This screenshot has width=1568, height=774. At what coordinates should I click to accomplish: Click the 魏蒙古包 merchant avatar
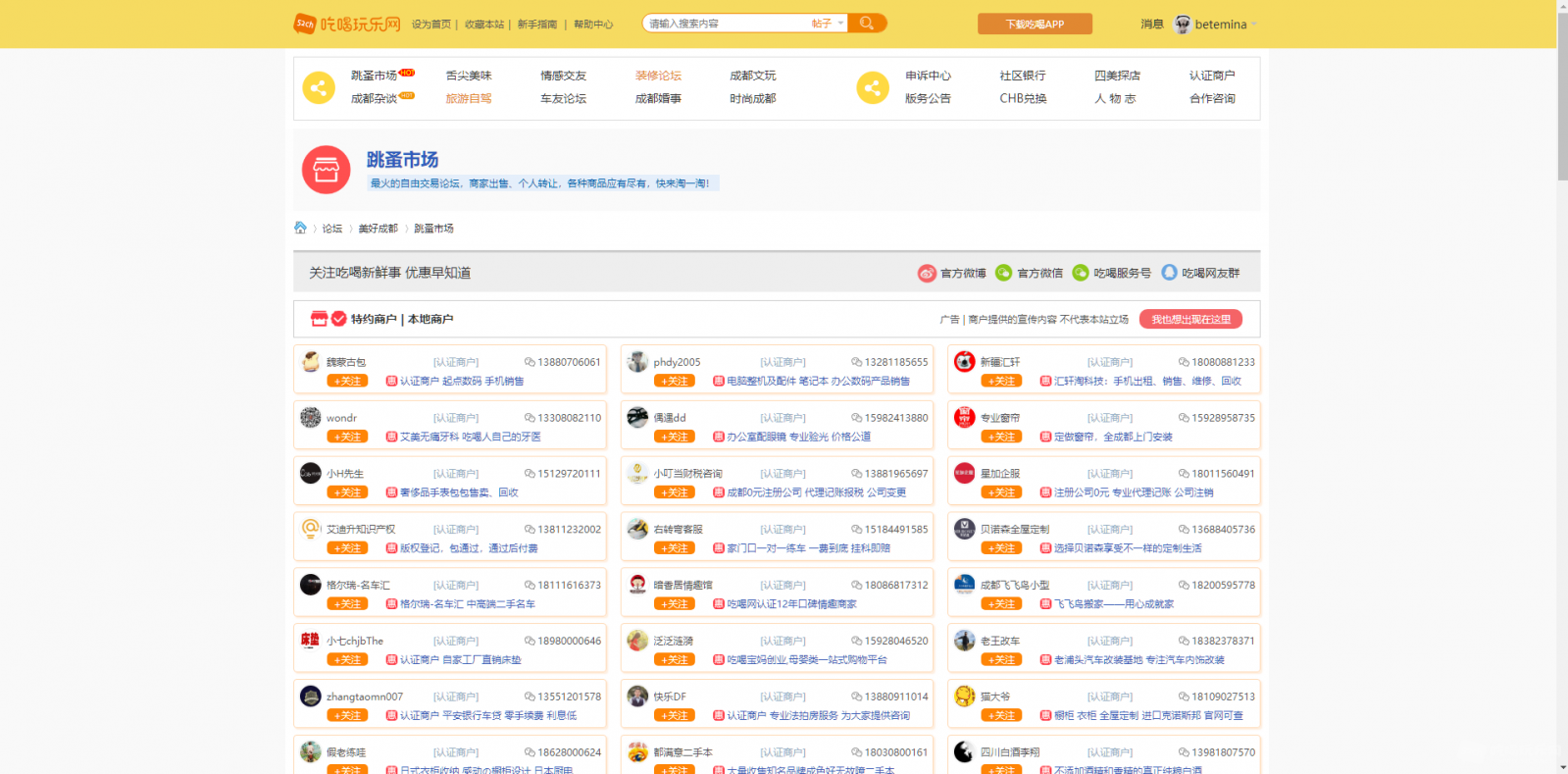tap(311, 361)
